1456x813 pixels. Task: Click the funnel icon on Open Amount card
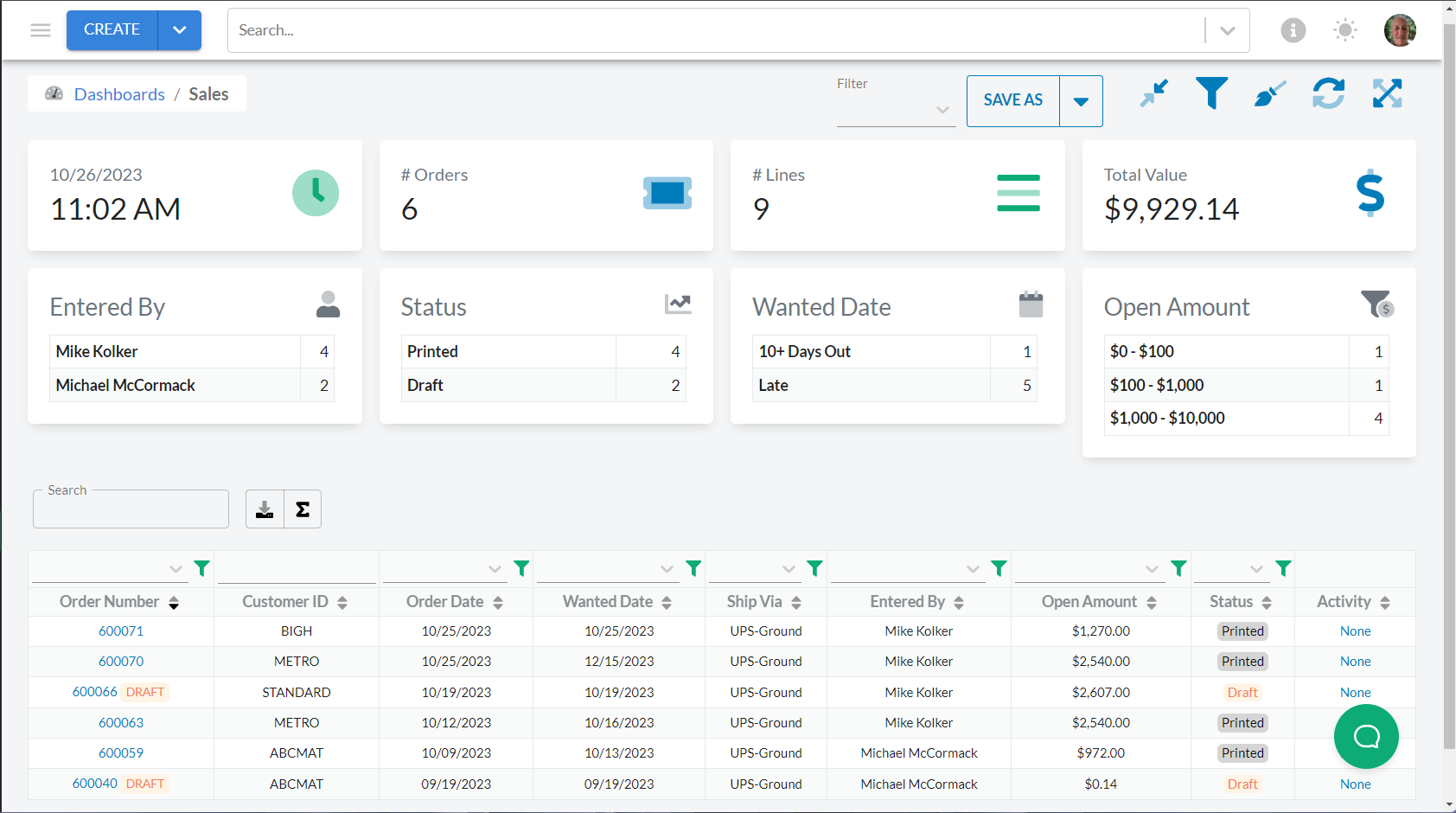[1376, 304]
